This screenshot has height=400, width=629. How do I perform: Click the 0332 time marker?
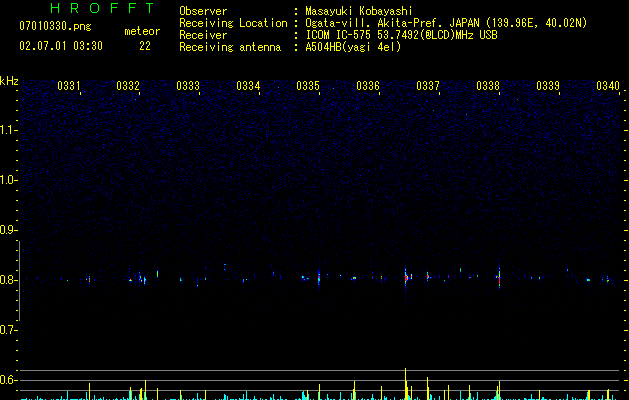(x=128, y=86)
